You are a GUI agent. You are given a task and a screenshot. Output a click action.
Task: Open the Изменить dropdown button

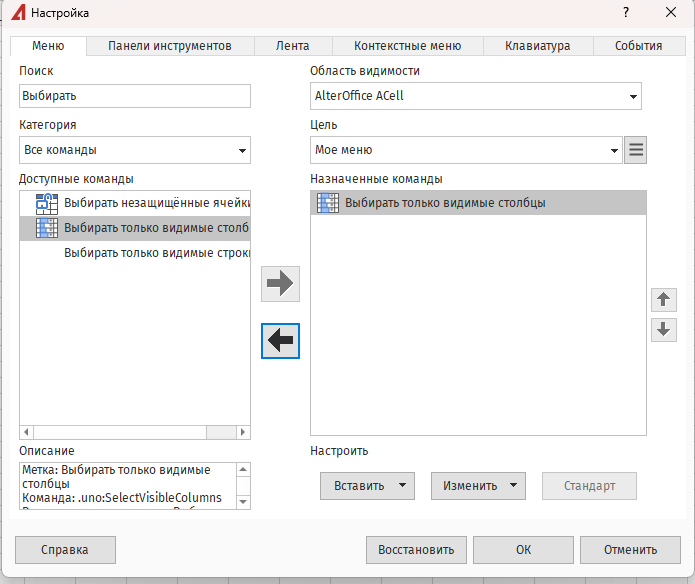point(478,486)
